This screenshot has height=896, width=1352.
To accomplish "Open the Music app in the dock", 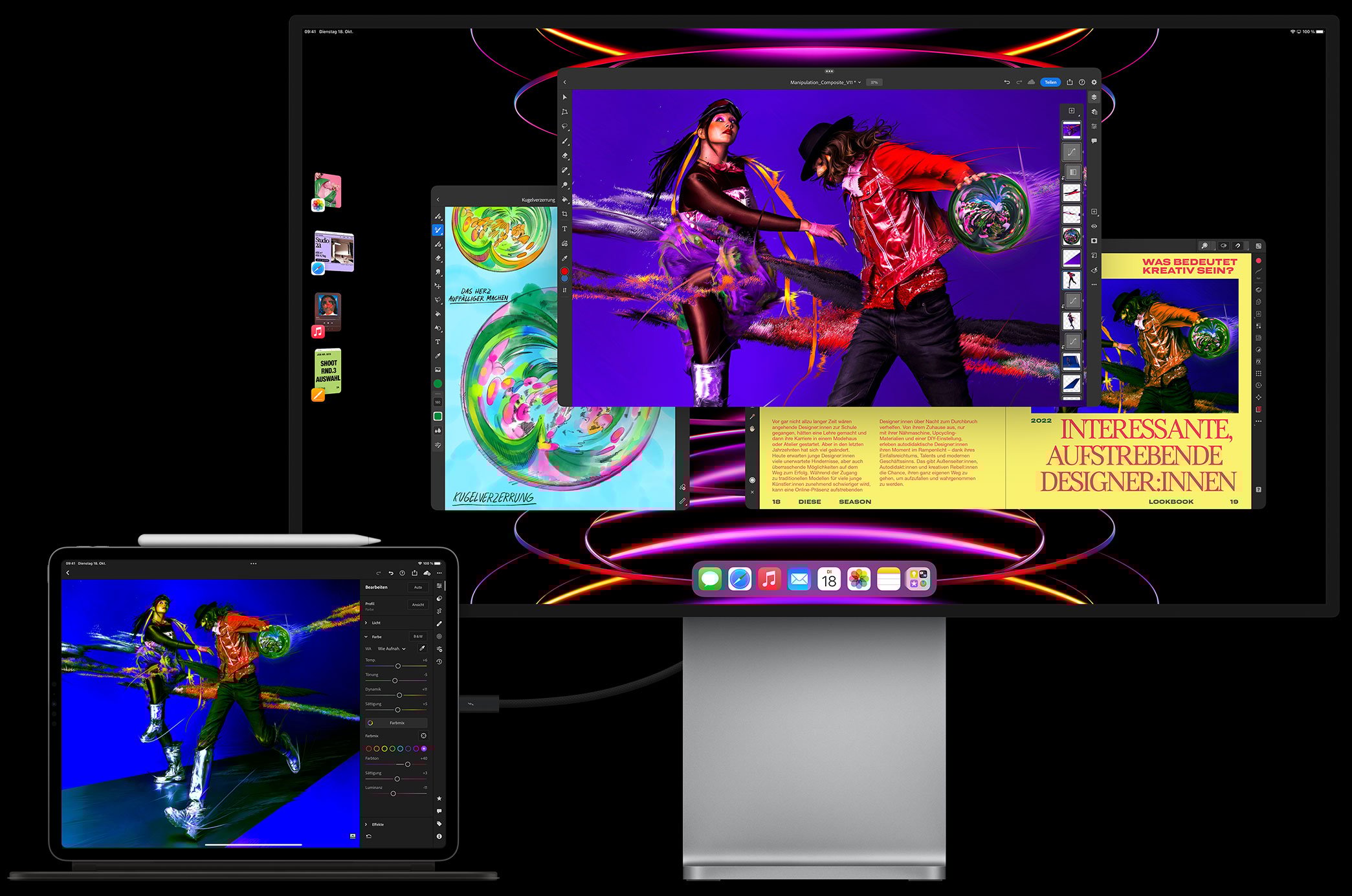I will [x=769, y=579].
